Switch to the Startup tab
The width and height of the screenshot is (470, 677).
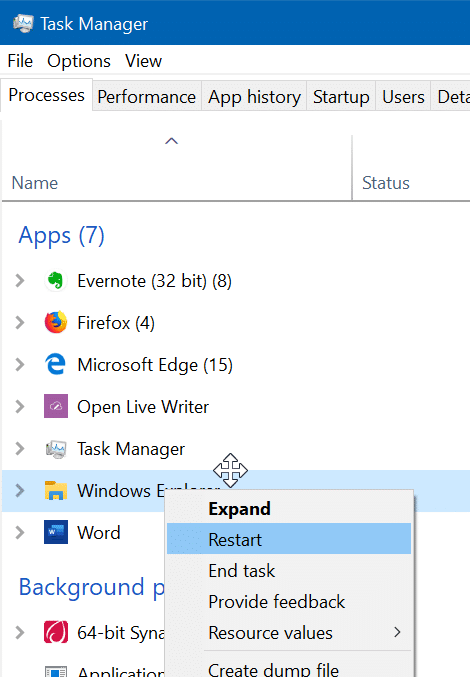(x=341, y=97)
